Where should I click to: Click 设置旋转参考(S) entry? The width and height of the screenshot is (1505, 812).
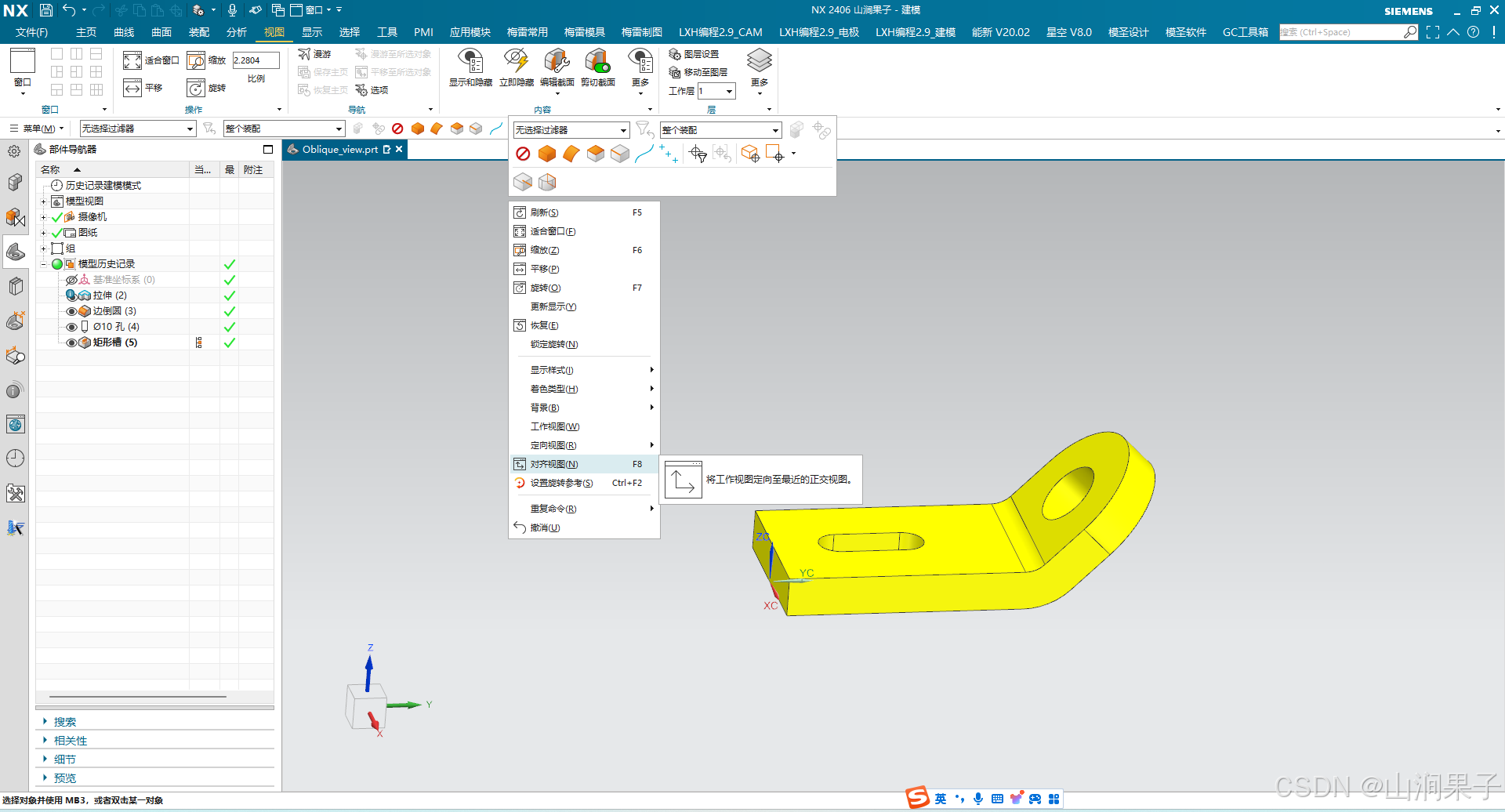(584, 483)
